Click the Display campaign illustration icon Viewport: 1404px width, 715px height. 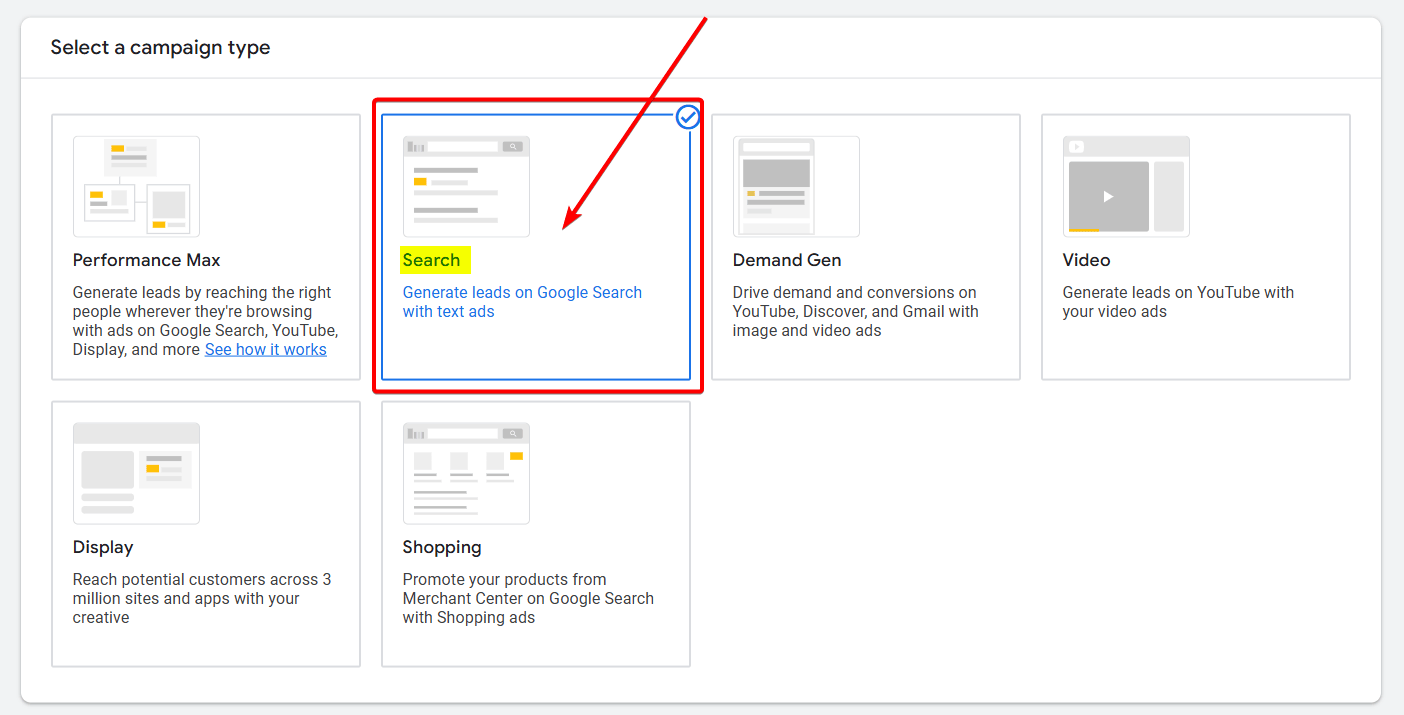136,473
